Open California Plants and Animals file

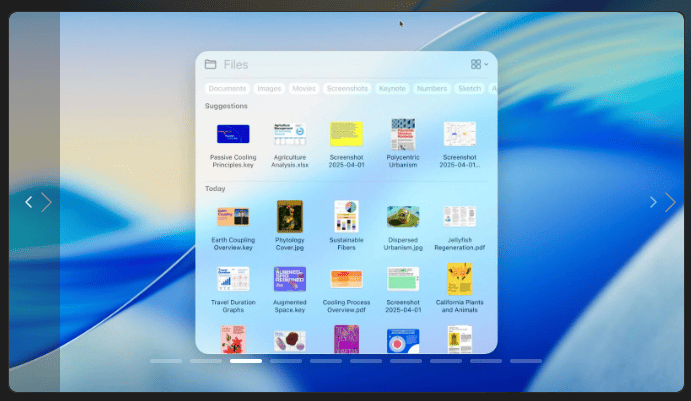pyautogui.click(x=460, y=279)
